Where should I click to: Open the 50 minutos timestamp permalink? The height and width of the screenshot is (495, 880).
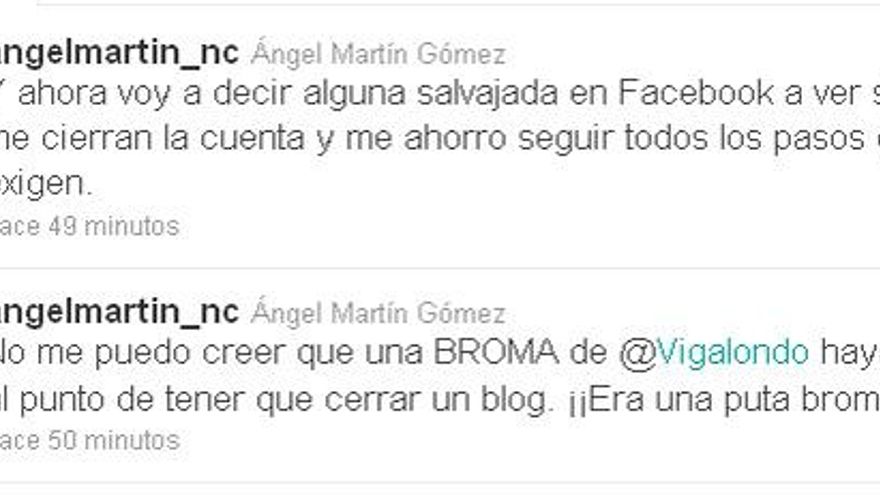click(90, 441)
